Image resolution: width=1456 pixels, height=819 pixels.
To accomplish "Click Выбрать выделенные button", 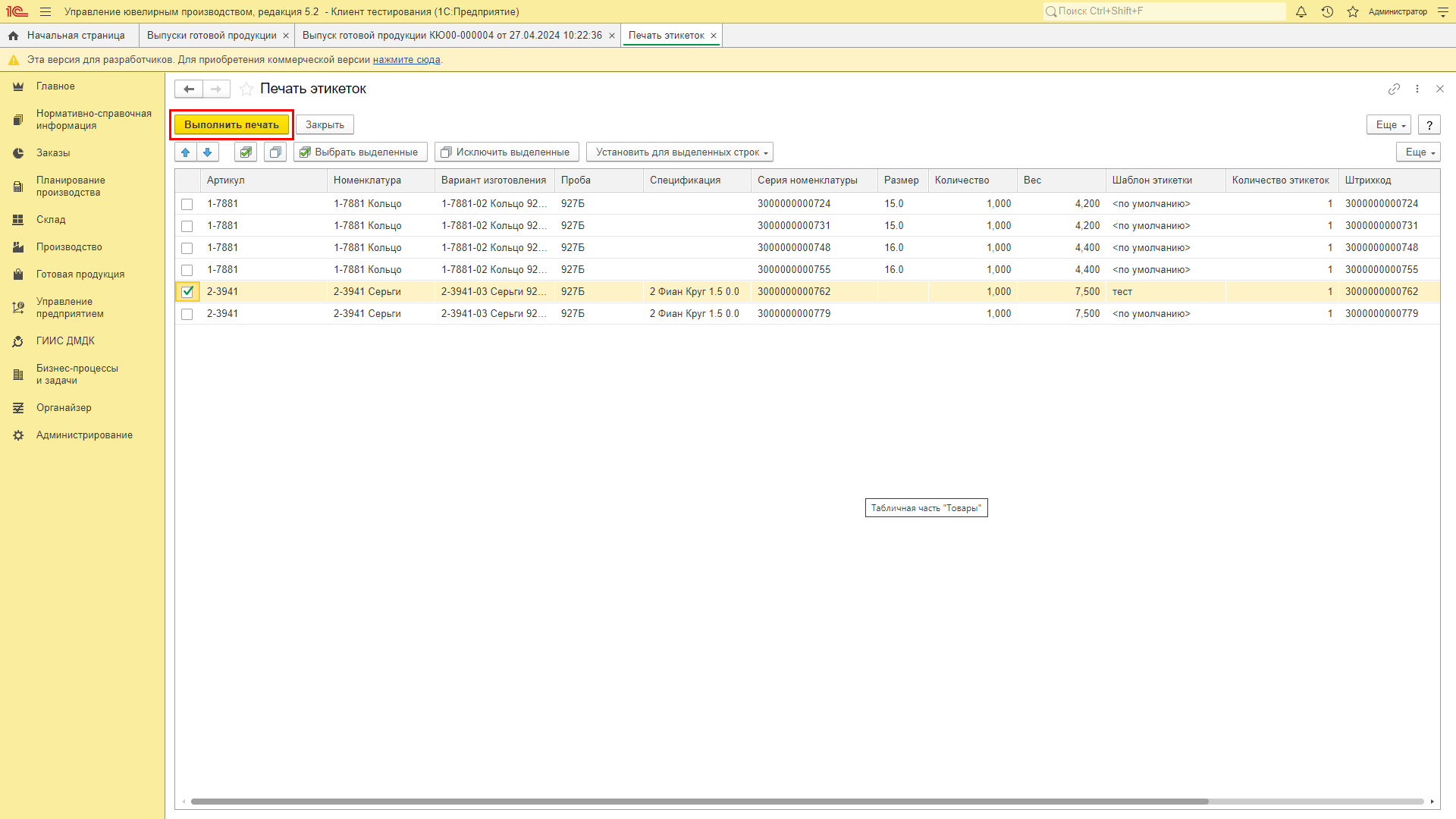I will coord(360,152).
